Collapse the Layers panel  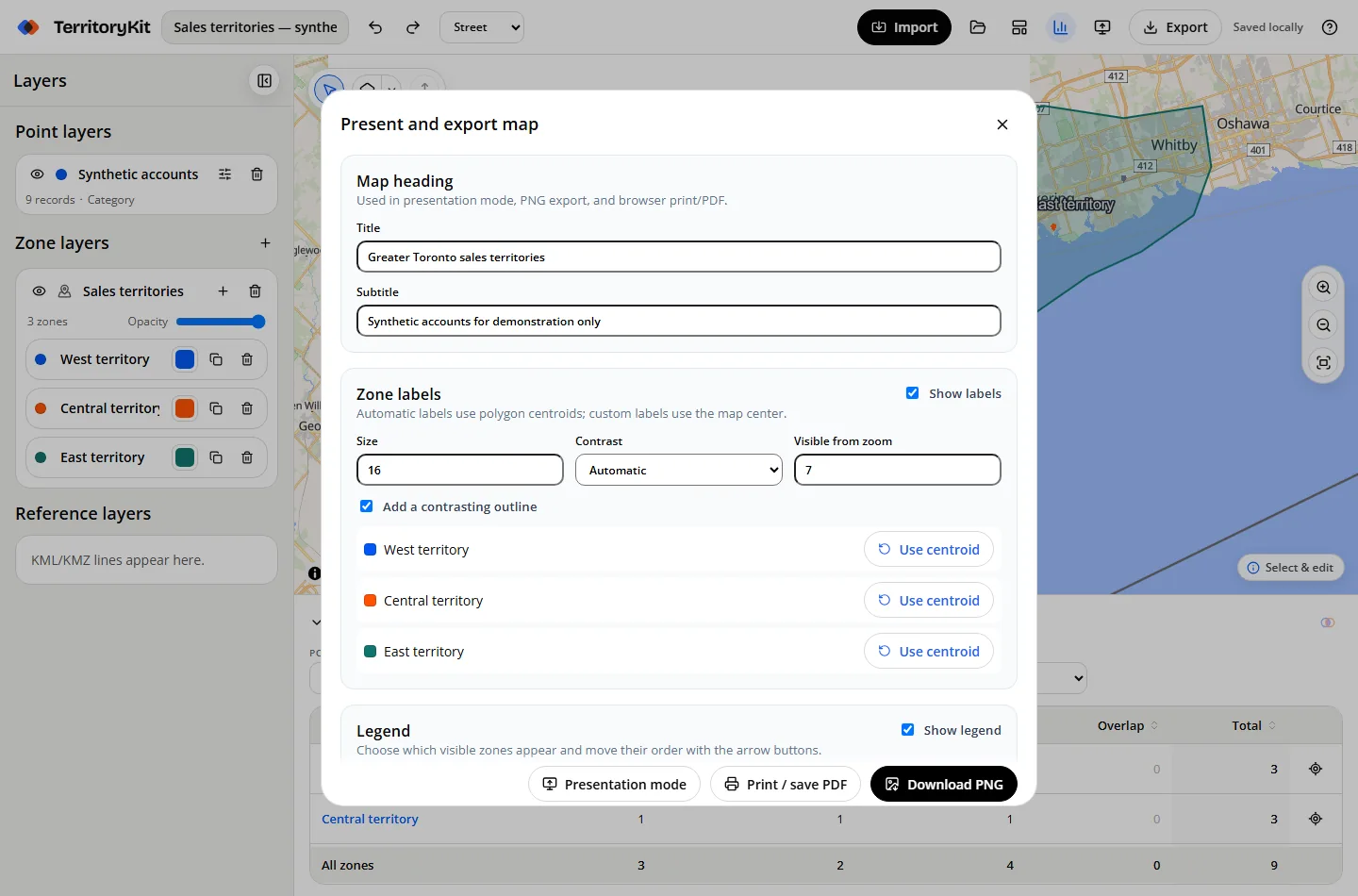coord(265,81)
